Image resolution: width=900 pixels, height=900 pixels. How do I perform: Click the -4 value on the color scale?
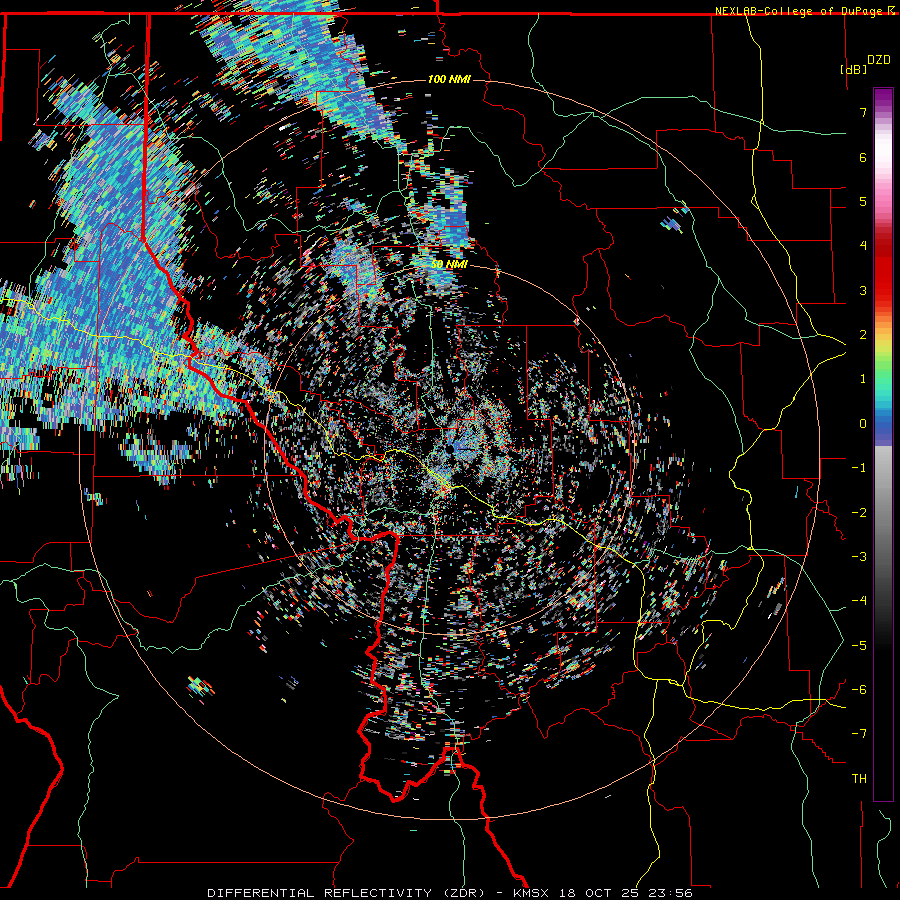point(859,600)
